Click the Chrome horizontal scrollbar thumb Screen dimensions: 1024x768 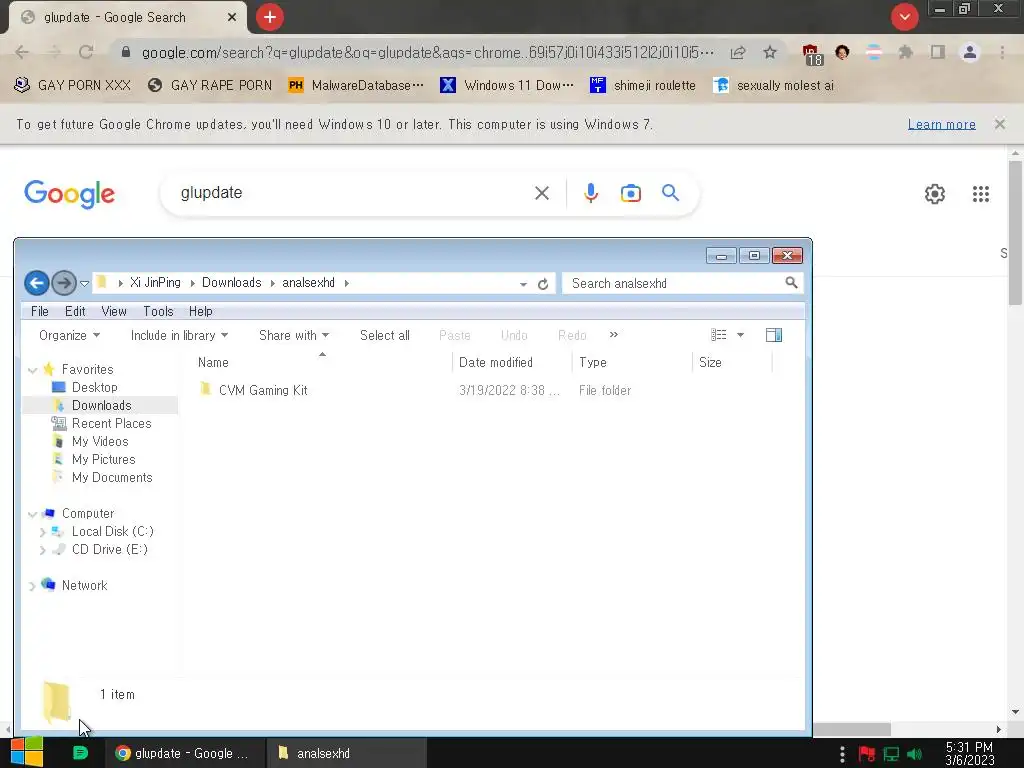[852, 729]
